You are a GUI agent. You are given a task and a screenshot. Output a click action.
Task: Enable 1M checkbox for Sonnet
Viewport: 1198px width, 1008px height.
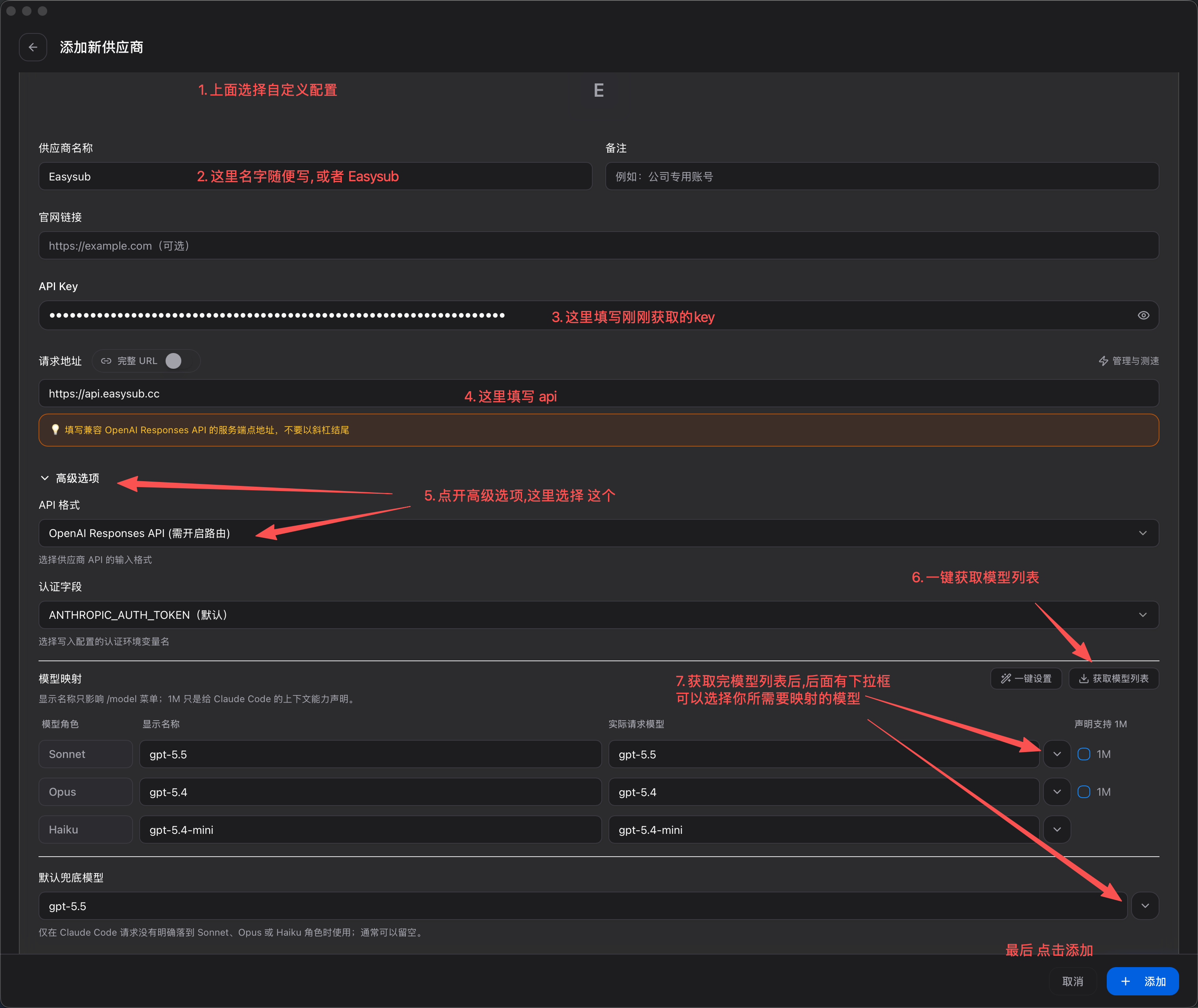[1084, 754]
